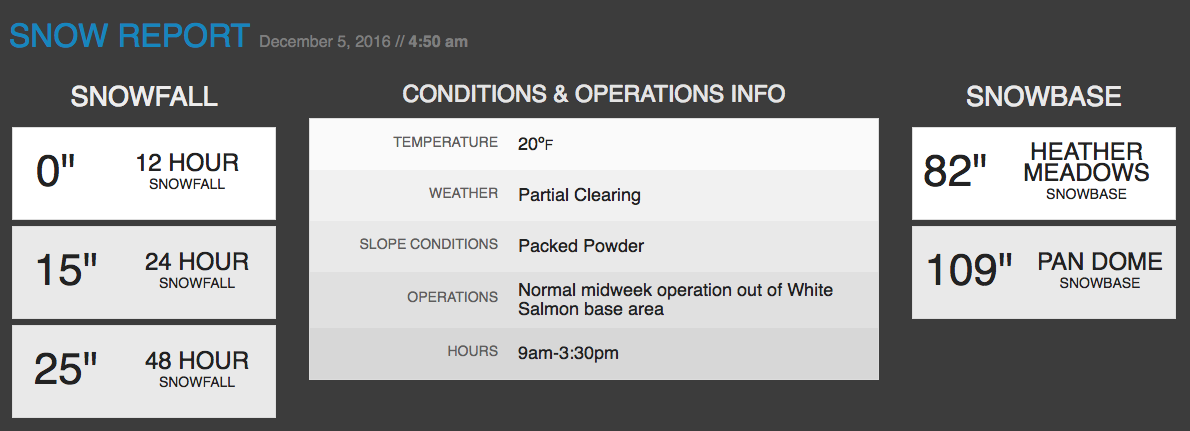
Task: Select the 48 Hour Snowfall card
Action: coord(144,371)
